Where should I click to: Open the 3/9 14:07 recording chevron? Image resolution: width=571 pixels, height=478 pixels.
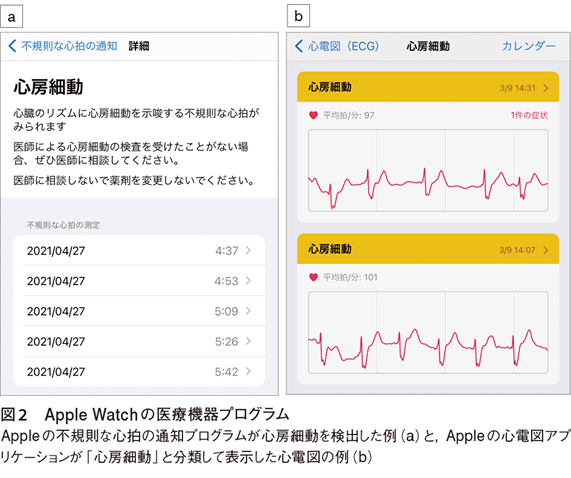pos(546,250)
